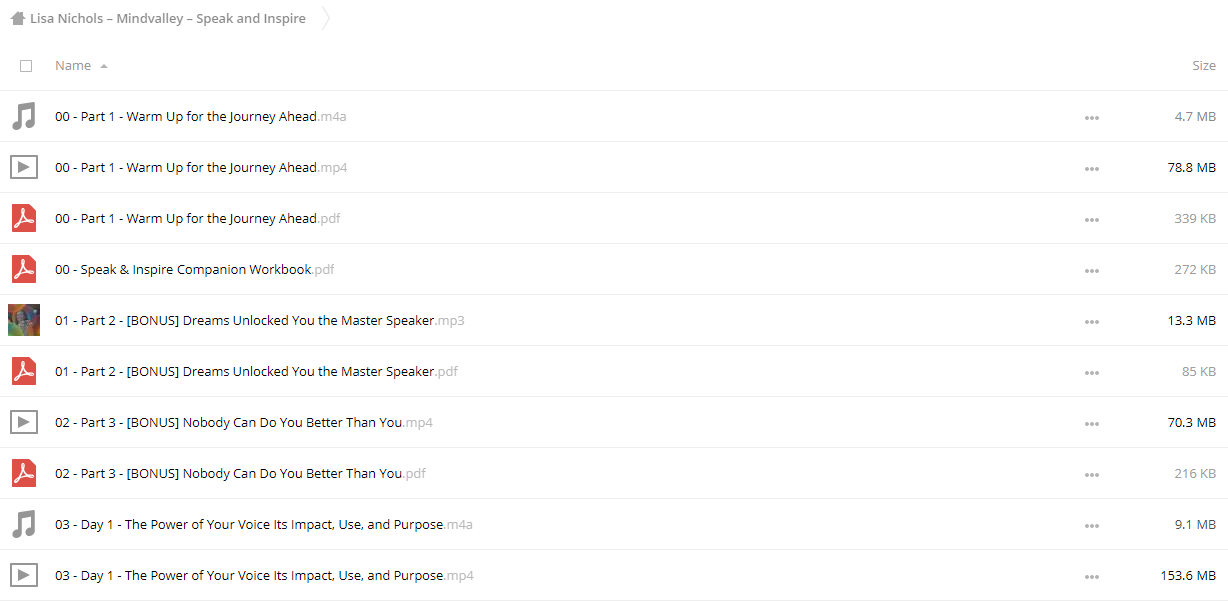Open 00 - Part 1 - Warm Up for the Journey Ahead.m4a
The height and width of the screenshot is (601, 1228).
[201, 117]
